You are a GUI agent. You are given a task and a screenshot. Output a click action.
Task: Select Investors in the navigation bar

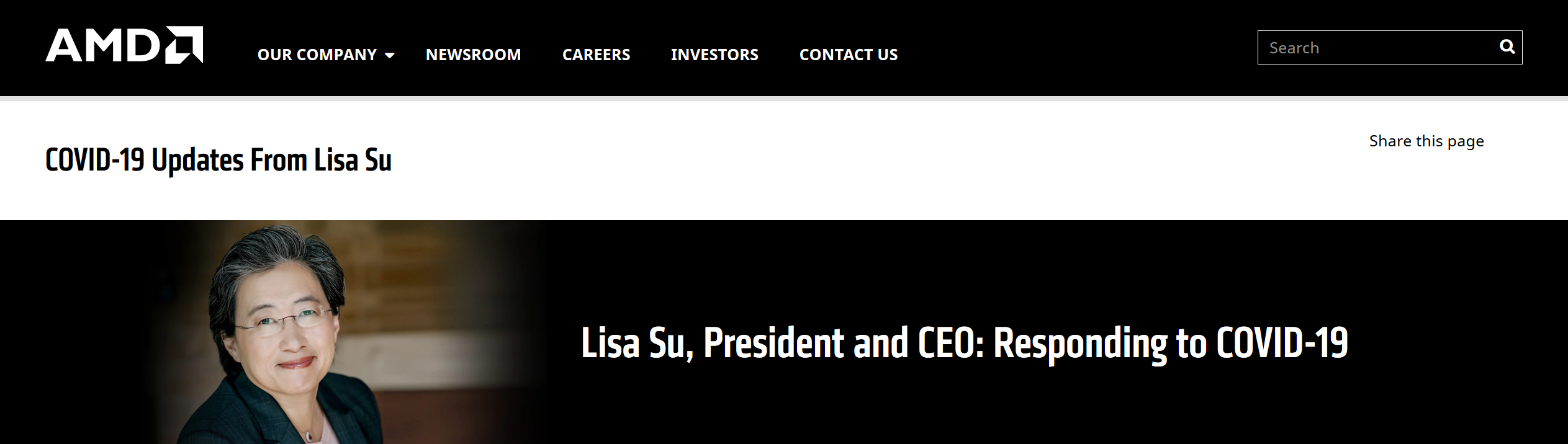(714, 55)
